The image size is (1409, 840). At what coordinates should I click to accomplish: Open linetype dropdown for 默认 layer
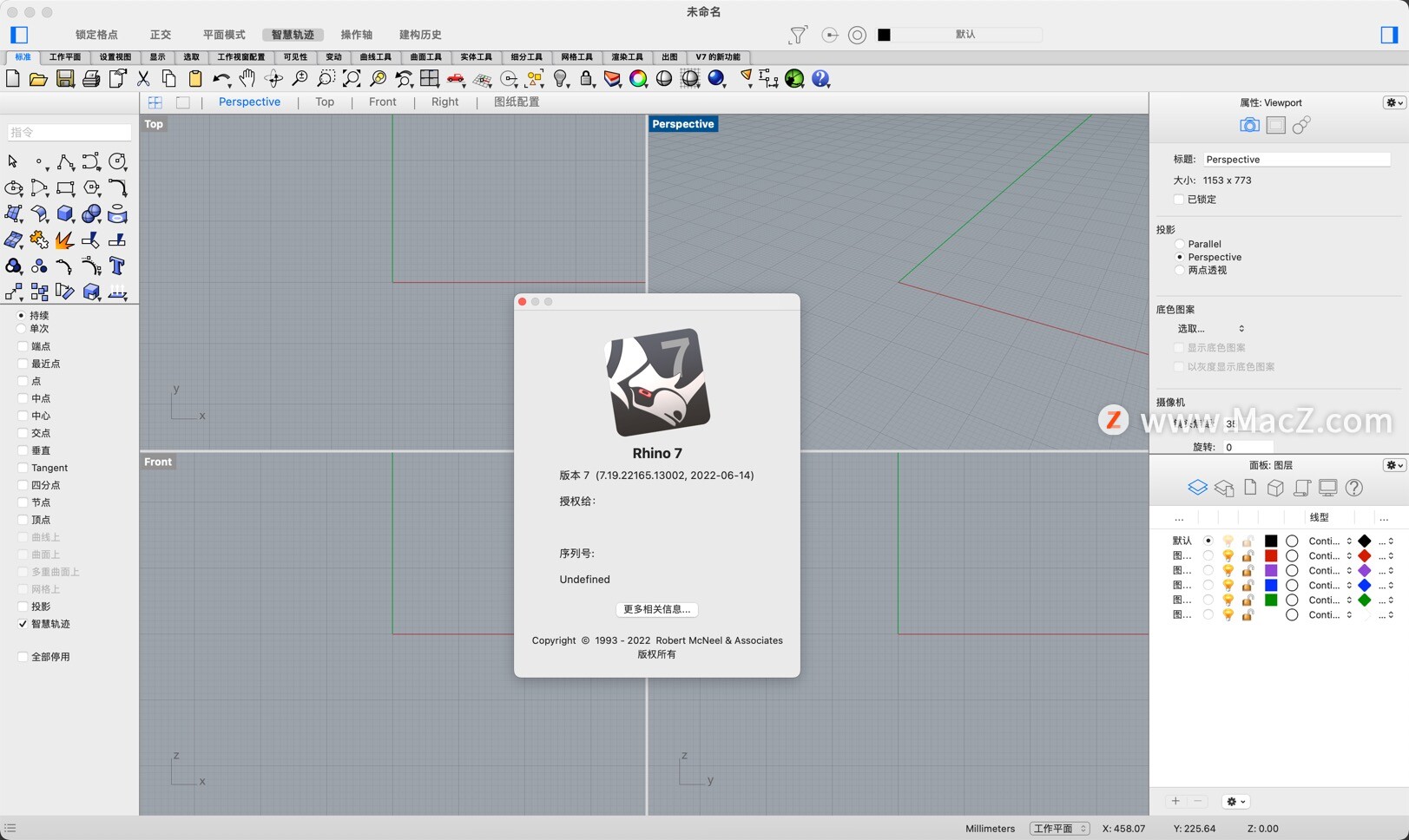pos(1330,541)
